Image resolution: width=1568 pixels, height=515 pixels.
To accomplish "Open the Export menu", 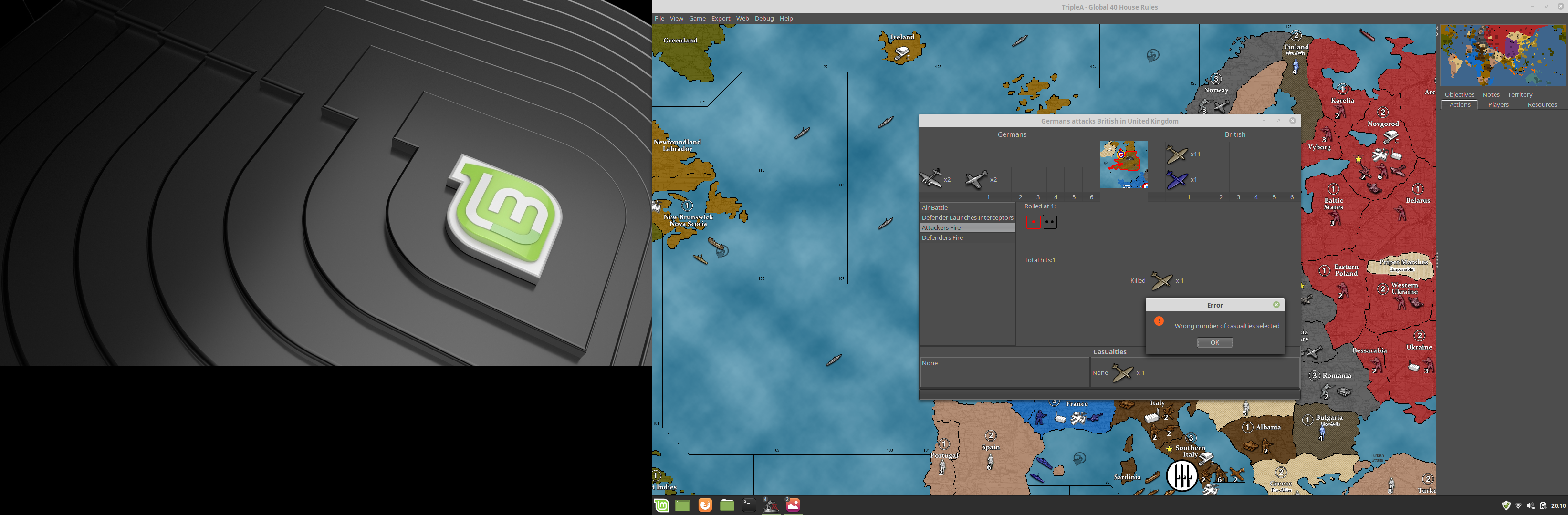I will coord(721,18).
